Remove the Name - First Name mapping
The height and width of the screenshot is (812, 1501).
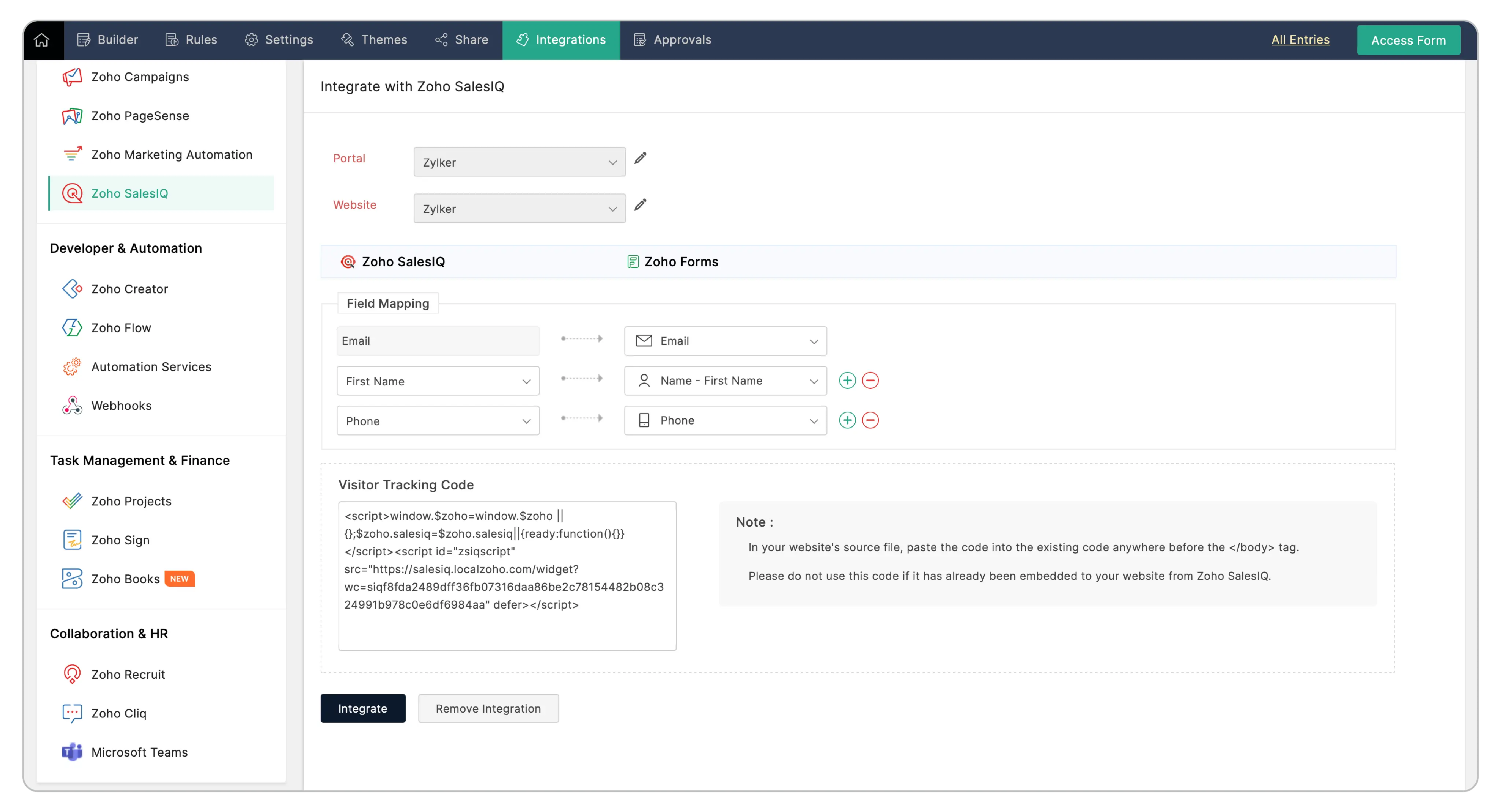tap(871, 381)
